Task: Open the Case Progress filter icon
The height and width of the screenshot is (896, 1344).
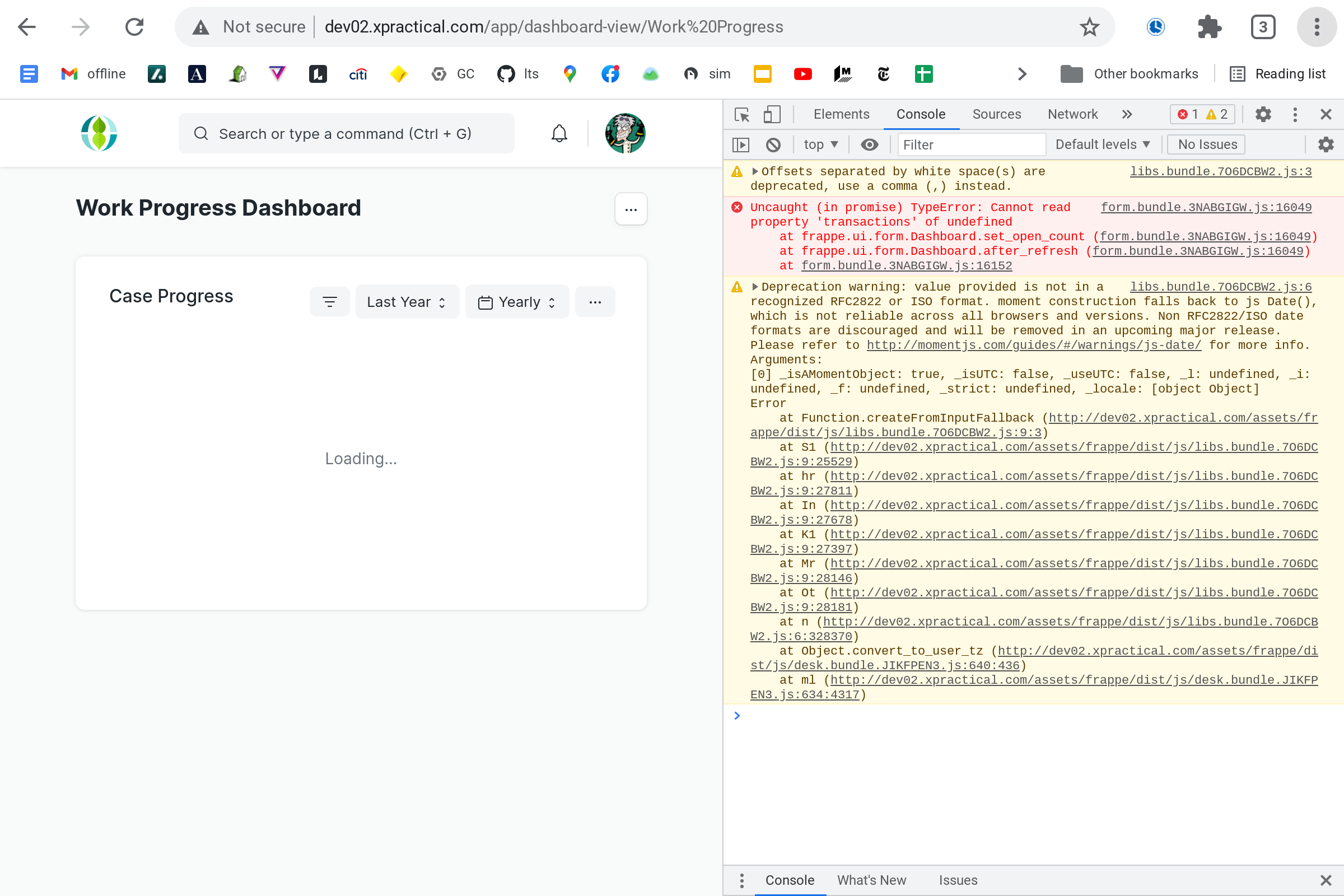Action: (x=330, y=301)
